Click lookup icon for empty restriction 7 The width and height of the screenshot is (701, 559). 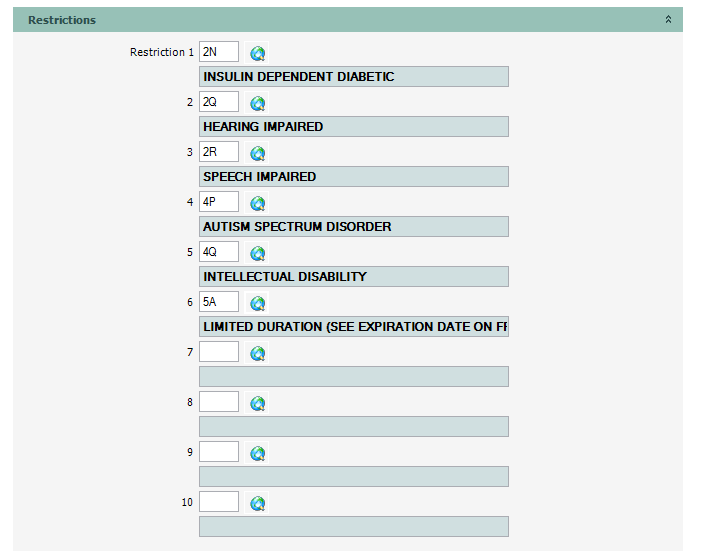point(257,353)
